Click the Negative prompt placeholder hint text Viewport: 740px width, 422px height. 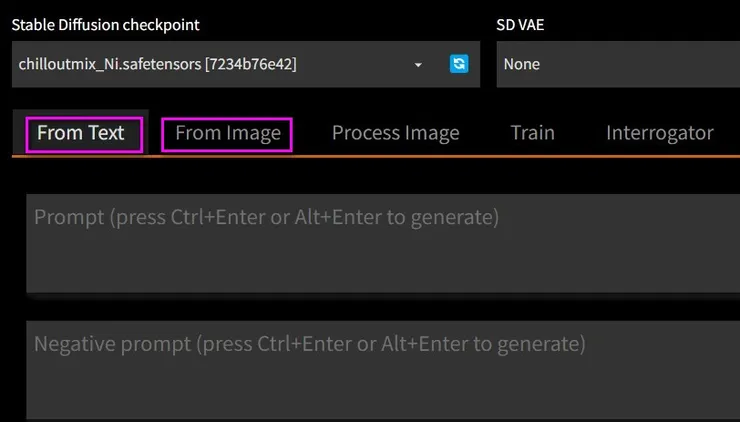tap(309, 344)
